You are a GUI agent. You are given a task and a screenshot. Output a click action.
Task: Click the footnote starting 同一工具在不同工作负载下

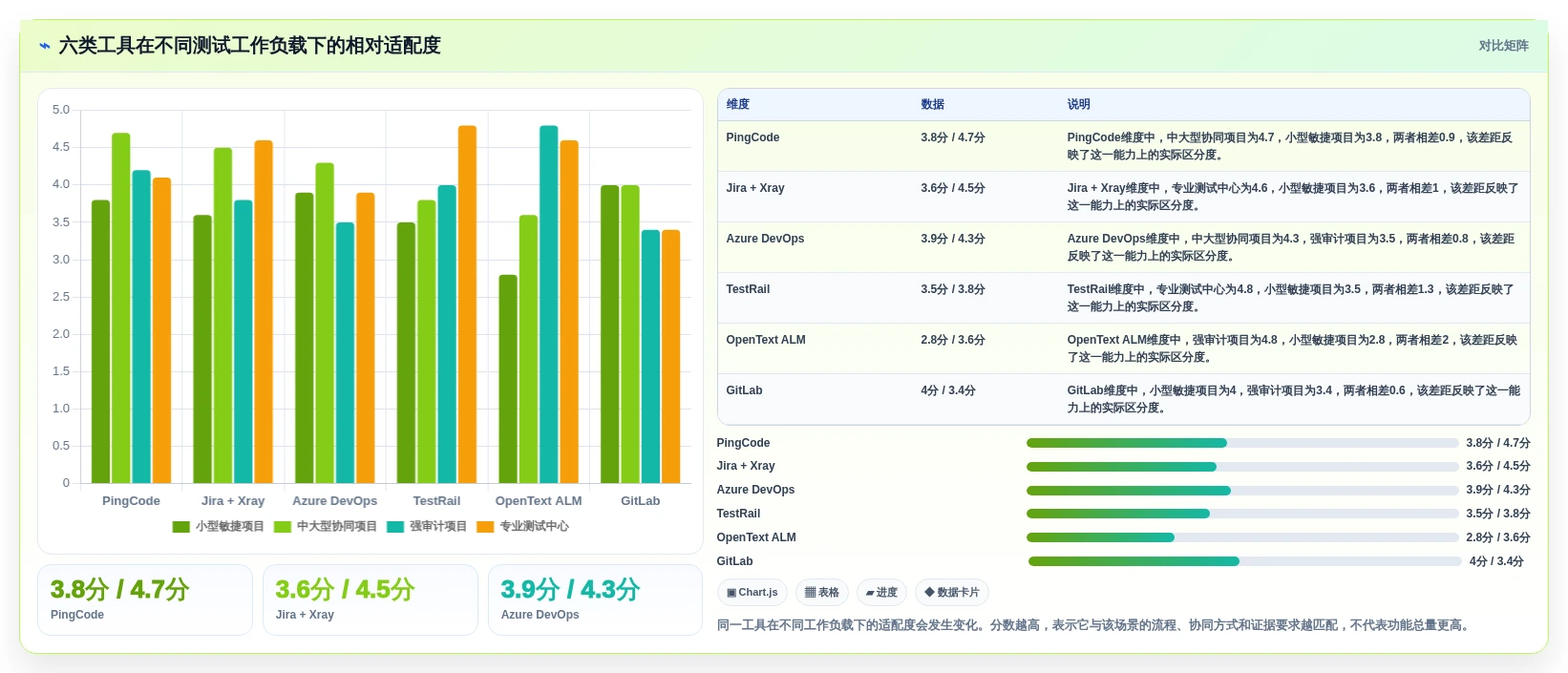pos(1095,625)
